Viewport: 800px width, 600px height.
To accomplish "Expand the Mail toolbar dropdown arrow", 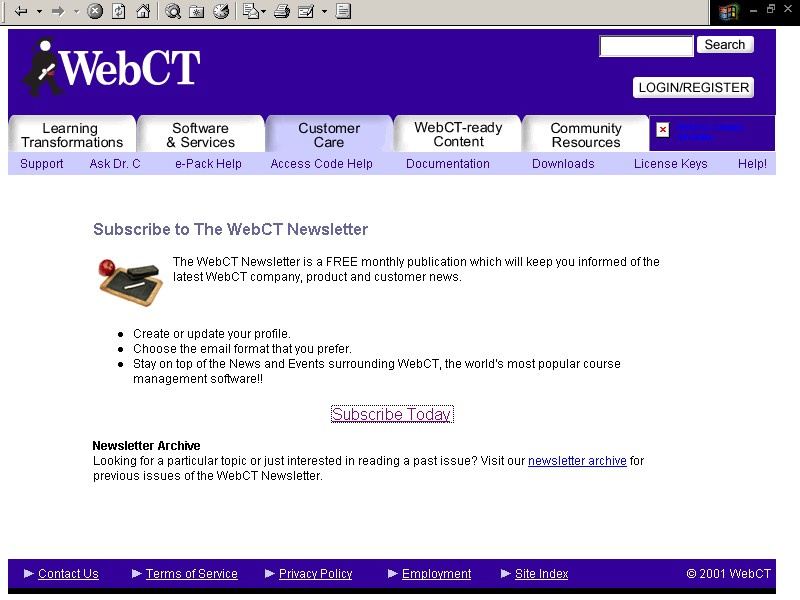I will (264, 12).
